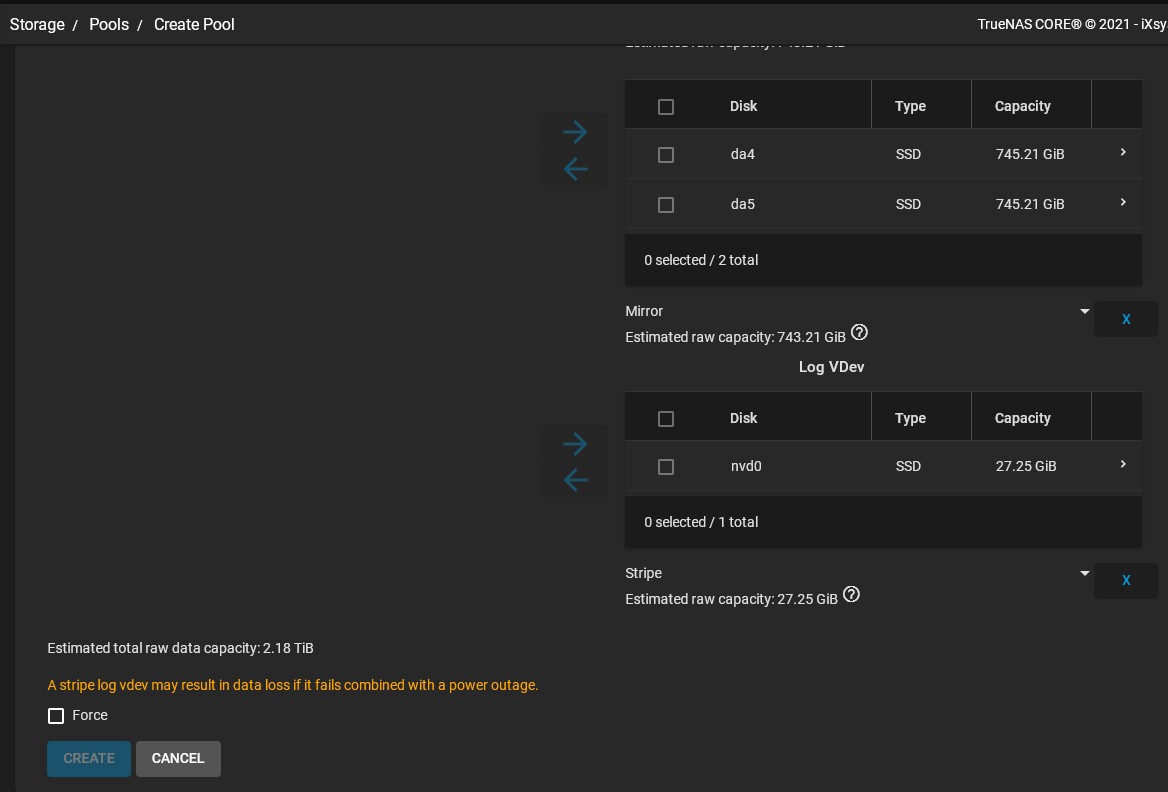Go to Storage in the breadcrumb
This screenshot has width=1168, height=792.
pos(37,25)
